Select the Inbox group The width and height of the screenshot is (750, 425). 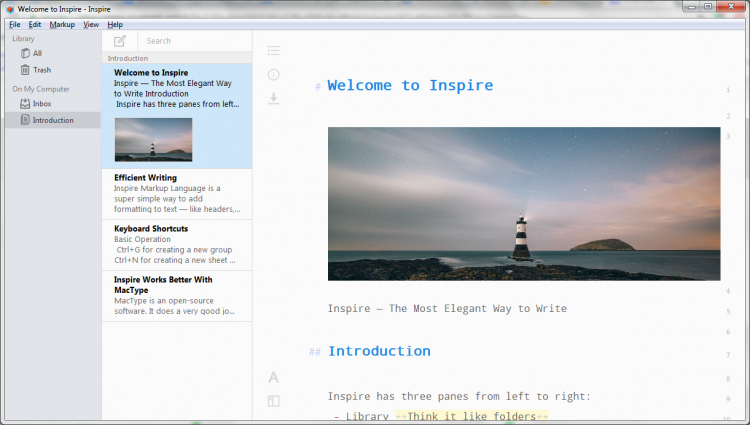tap(53, 103)
